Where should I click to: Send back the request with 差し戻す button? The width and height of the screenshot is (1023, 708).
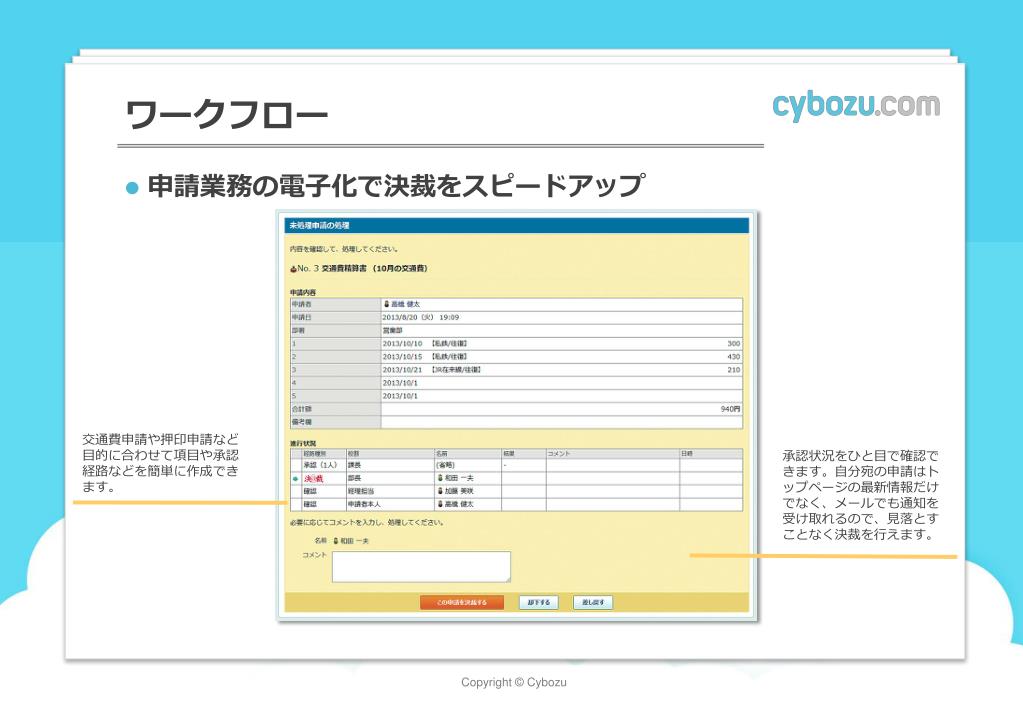(x=593, y=602)
